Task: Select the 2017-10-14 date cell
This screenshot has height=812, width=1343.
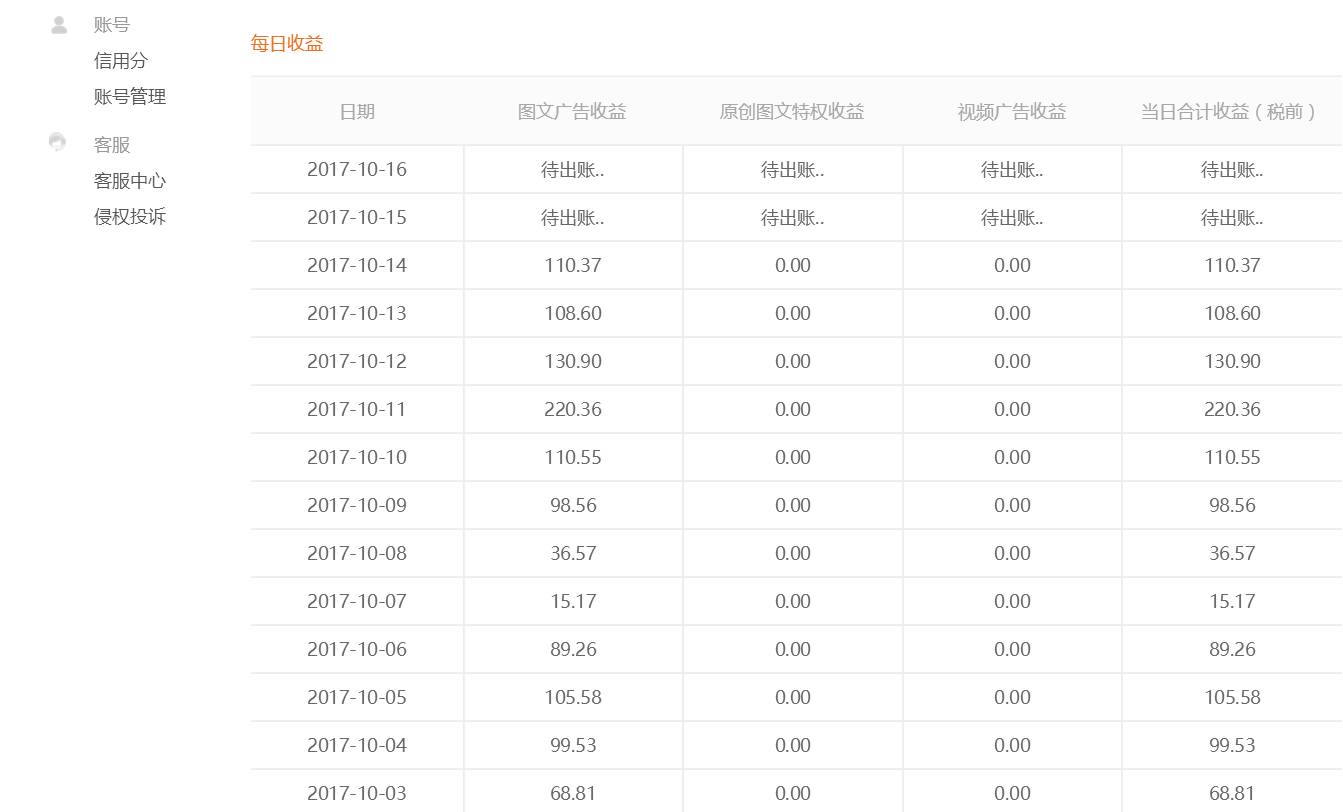Action: [357, 265]
